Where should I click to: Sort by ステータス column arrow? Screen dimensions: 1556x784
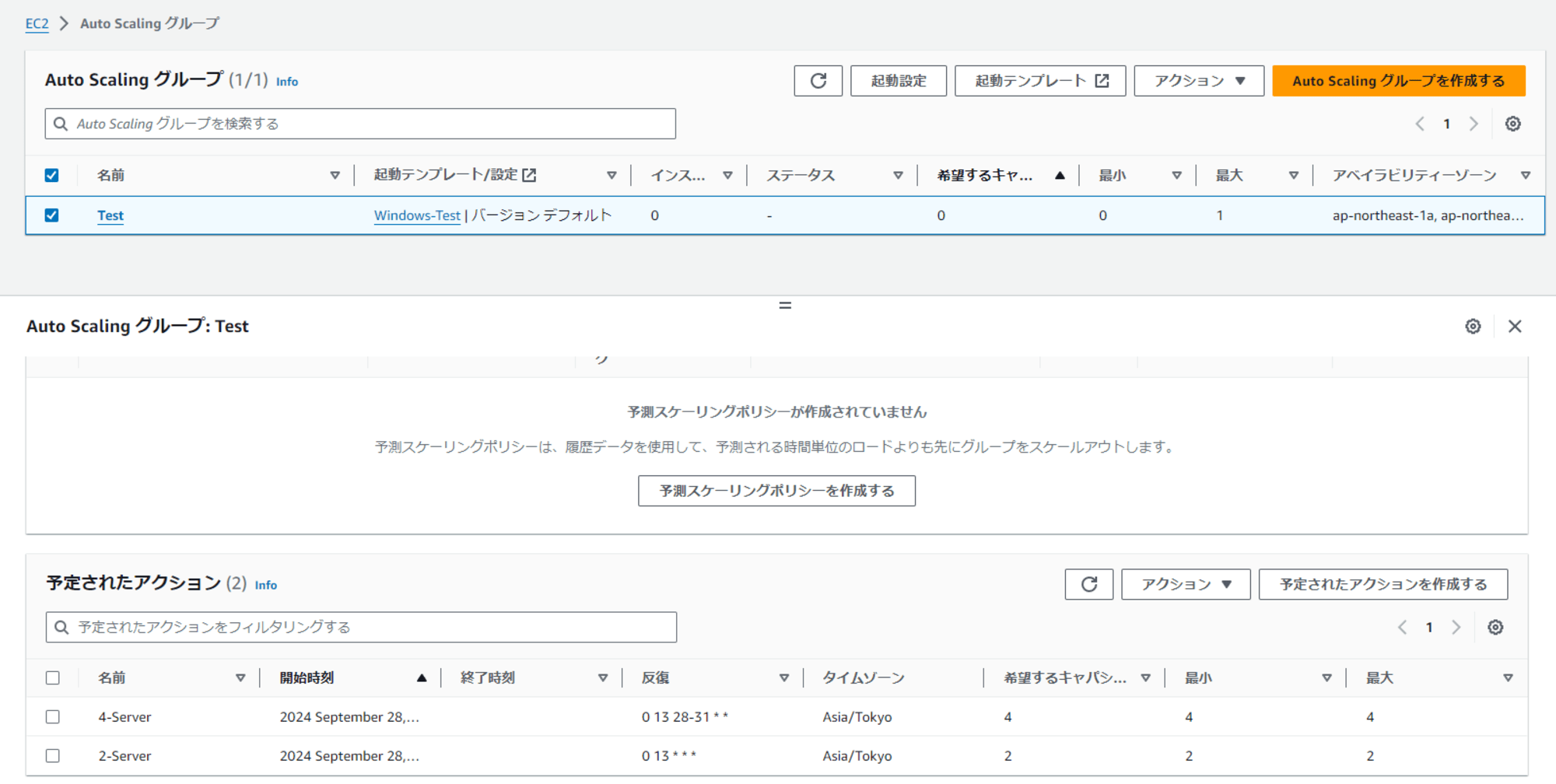(x=898, y=175)
